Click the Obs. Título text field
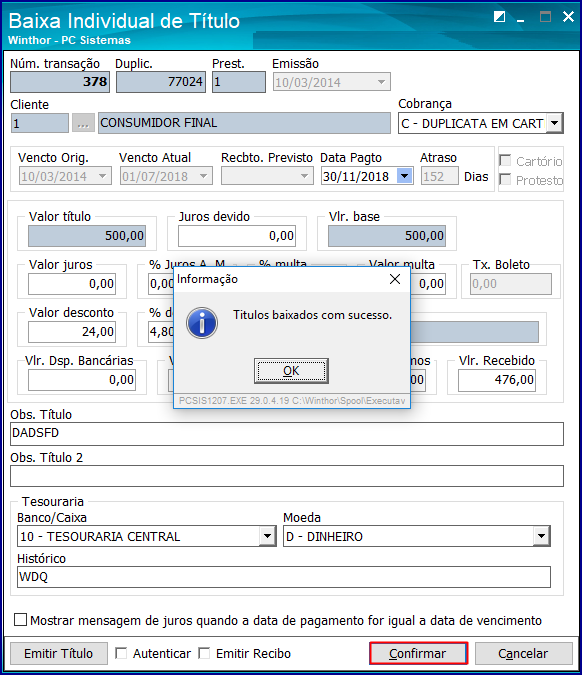 point(287,433)
